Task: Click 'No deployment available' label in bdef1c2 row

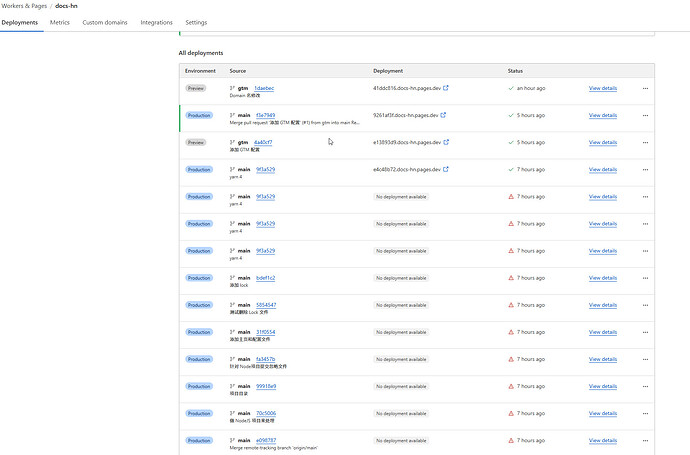Action: [401, 278]
